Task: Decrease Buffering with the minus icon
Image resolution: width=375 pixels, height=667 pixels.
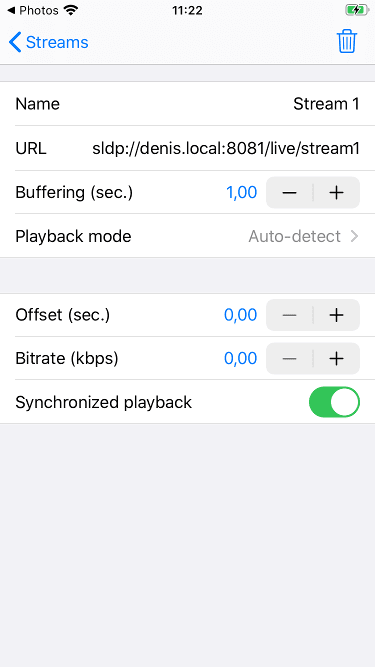Action: pyautogui.click(x=290, y=193)
